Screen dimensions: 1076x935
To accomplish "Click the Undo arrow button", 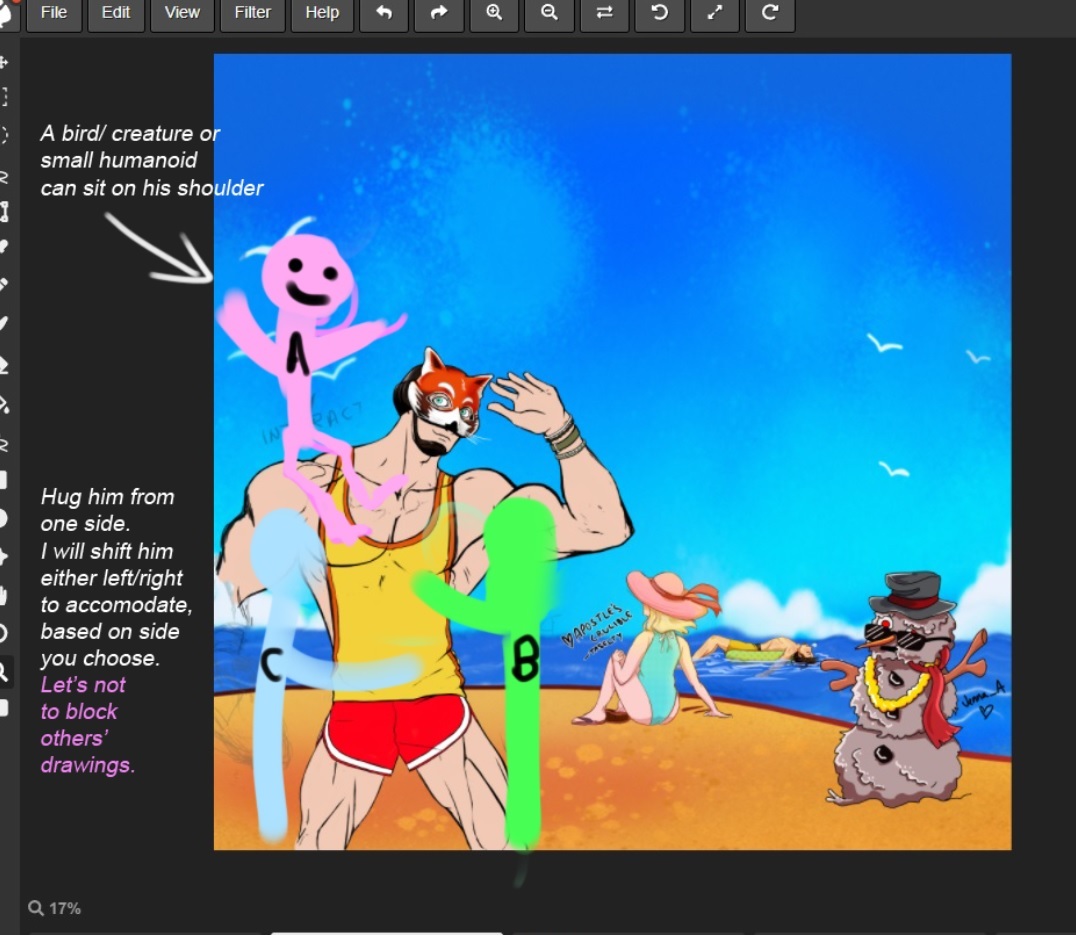I will (x=384, y=14).
